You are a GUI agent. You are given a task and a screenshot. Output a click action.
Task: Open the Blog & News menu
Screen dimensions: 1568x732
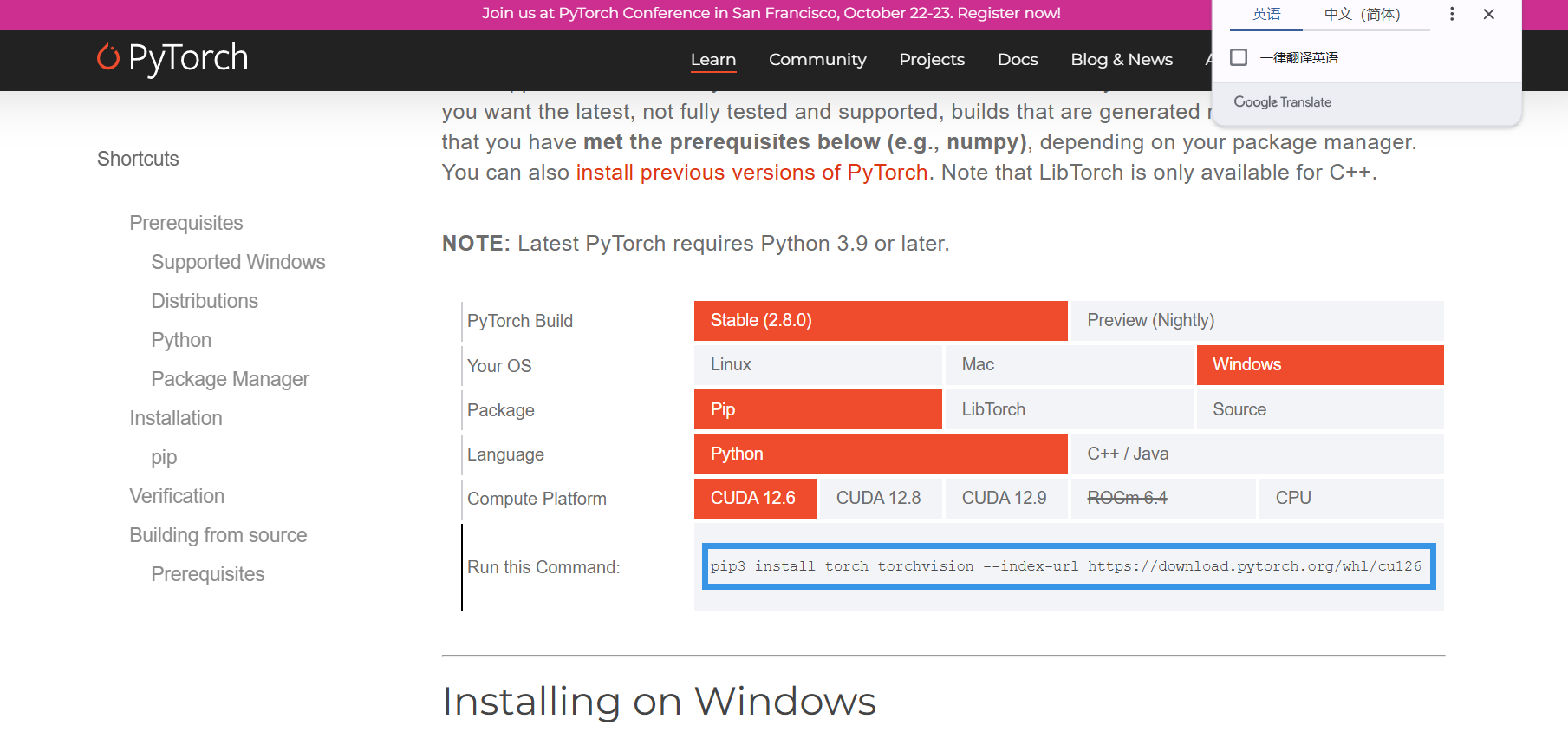click(1122, 60)
